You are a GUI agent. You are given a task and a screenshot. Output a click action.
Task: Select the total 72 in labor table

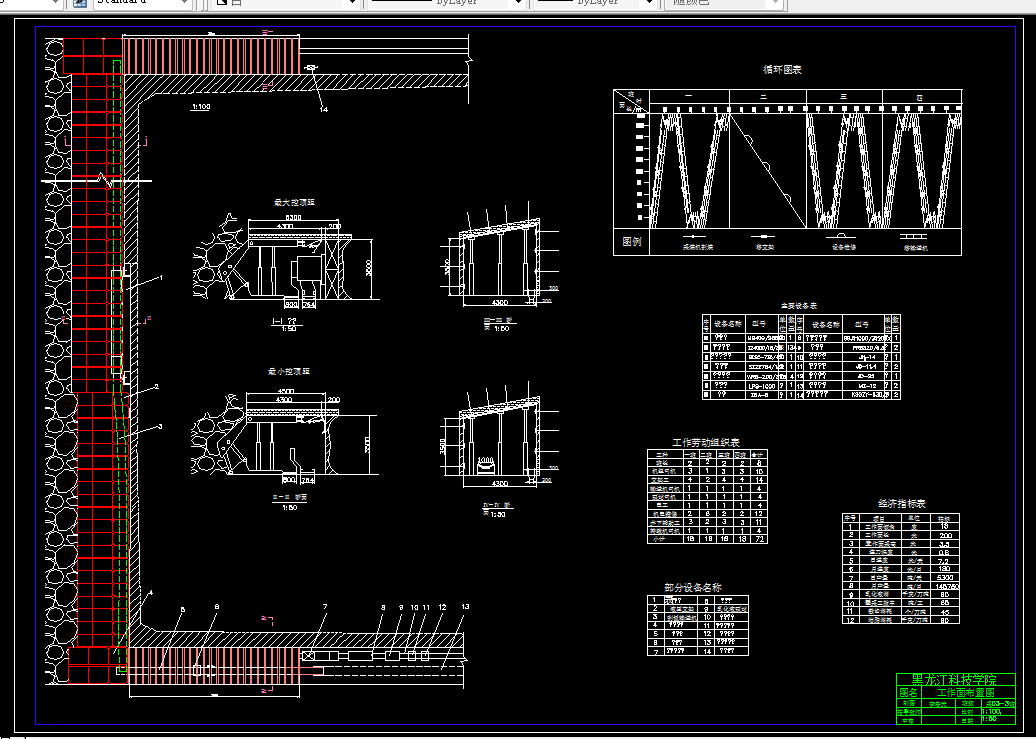click(759, 539)
